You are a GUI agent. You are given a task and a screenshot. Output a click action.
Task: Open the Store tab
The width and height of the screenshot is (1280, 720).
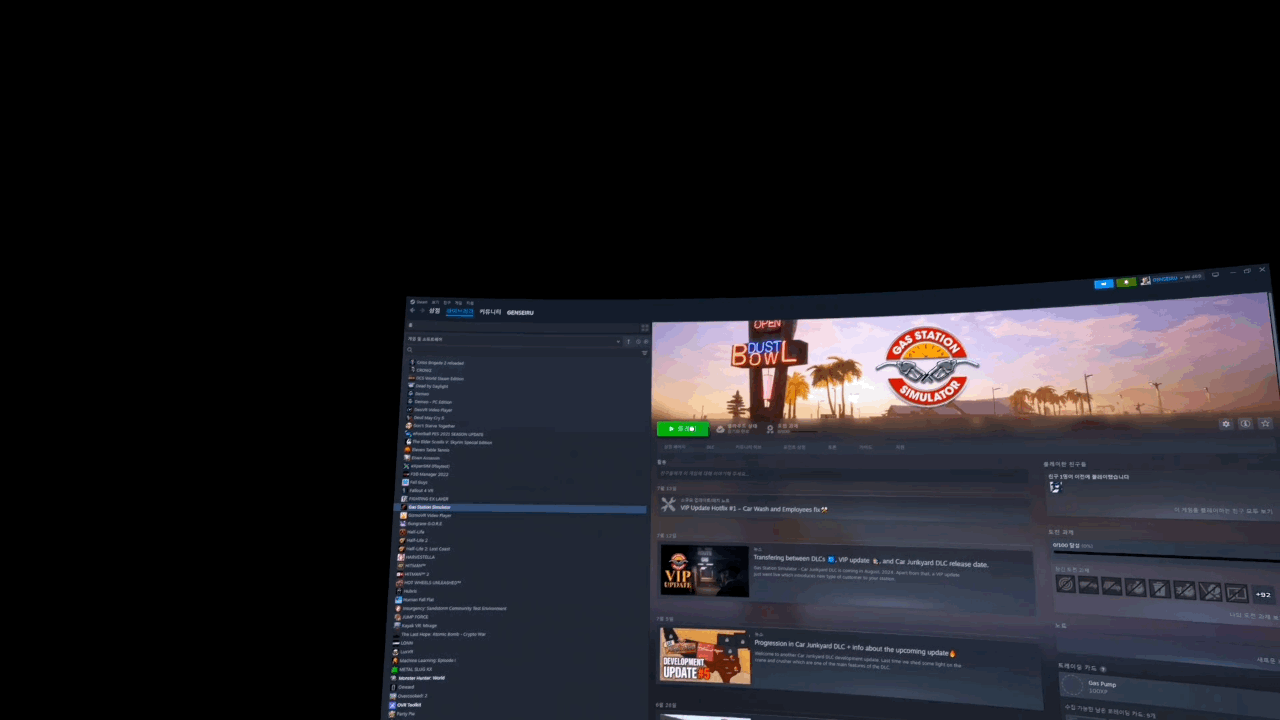[x=434, y=311]
